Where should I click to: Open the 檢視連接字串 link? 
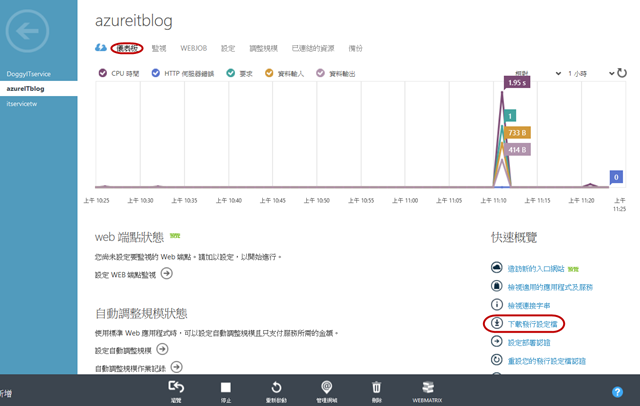point(529,306)
